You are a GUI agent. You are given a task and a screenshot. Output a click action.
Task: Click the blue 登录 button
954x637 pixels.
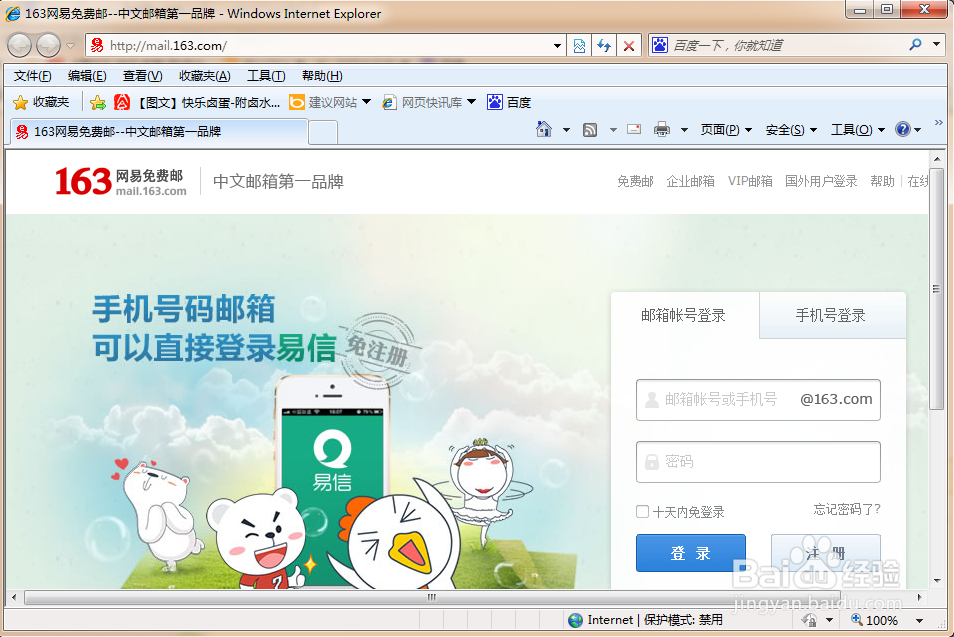point(691,553)
